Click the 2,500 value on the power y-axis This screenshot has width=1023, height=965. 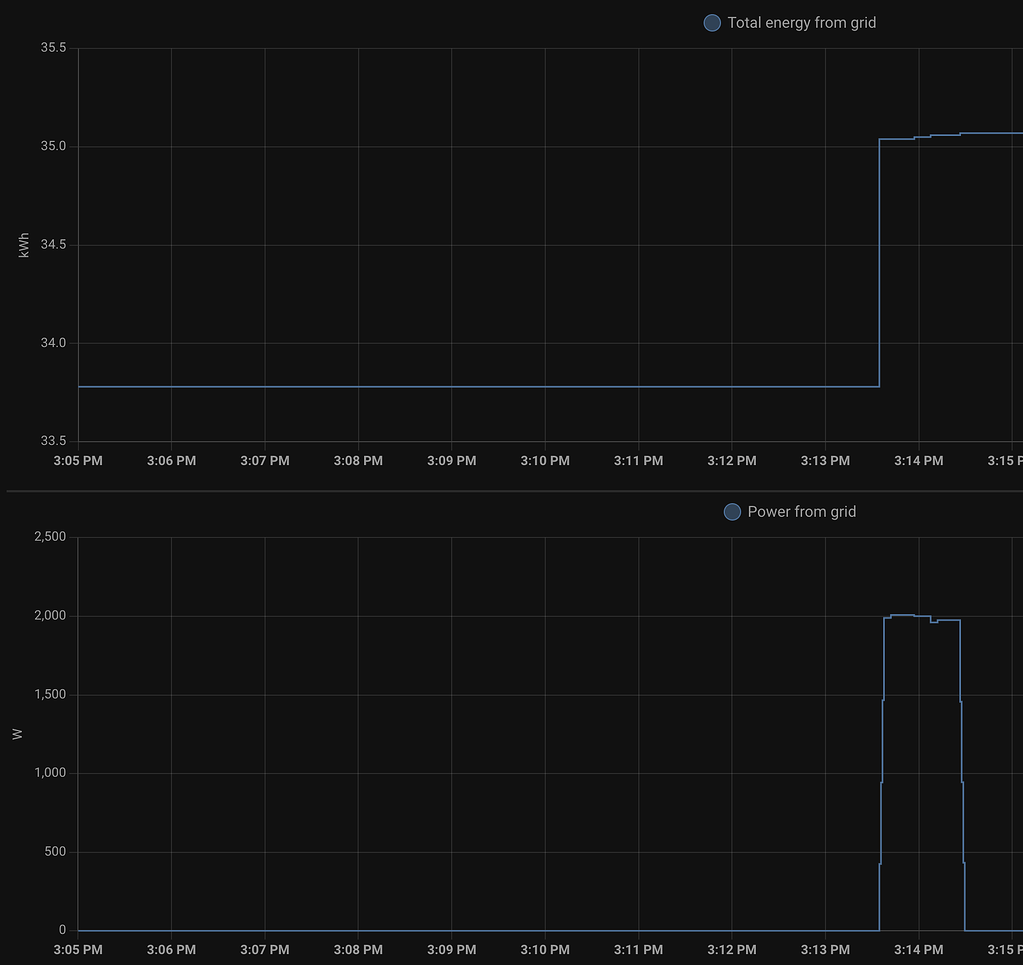coord(49,536)
